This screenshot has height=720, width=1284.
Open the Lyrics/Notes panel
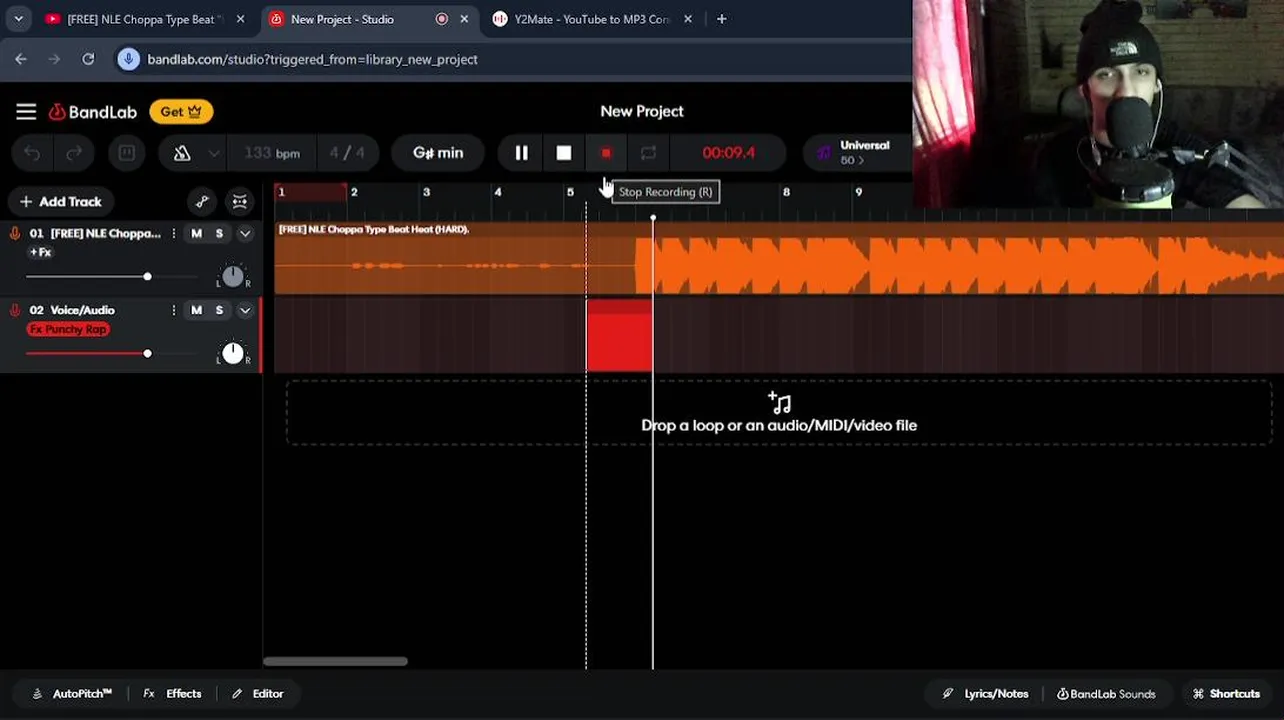click(x=986, y=694)
